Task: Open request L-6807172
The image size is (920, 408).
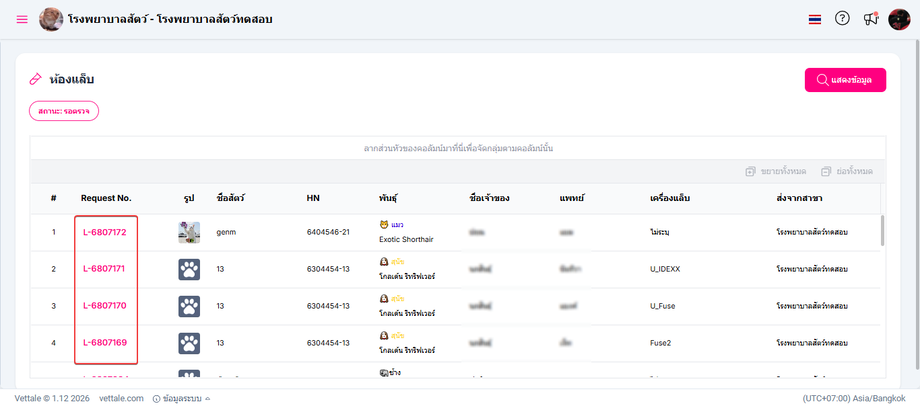Action: click(104, 232)
